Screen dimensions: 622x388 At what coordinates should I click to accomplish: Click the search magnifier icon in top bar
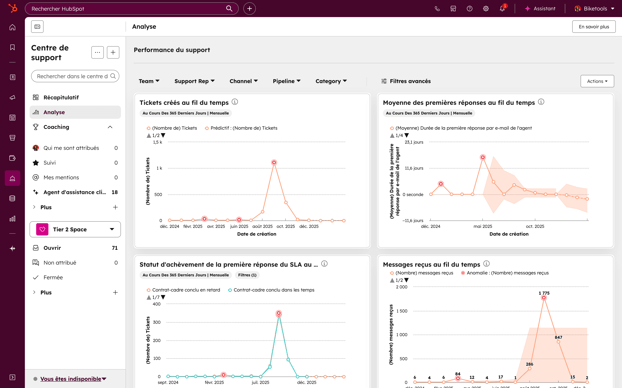point(229,8)
